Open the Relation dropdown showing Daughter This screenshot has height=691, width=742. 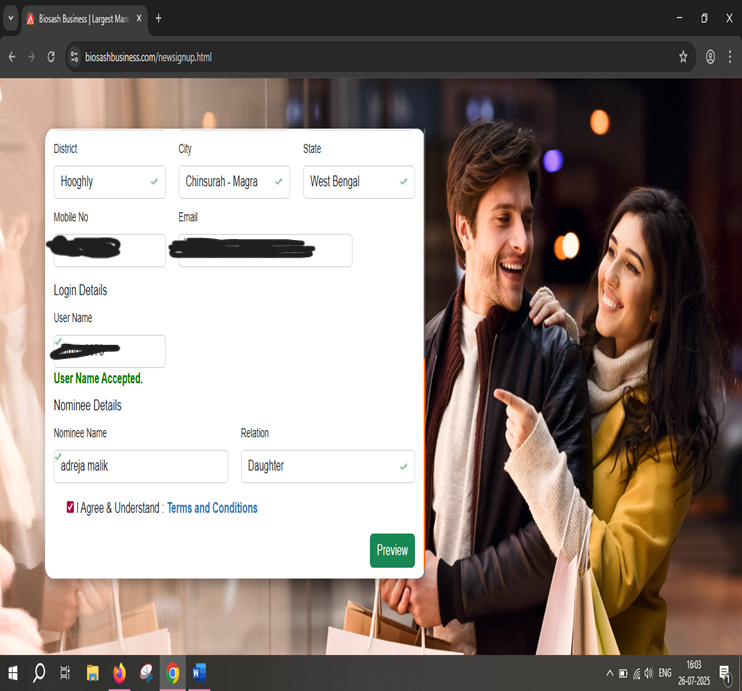[x=327, y=466]
